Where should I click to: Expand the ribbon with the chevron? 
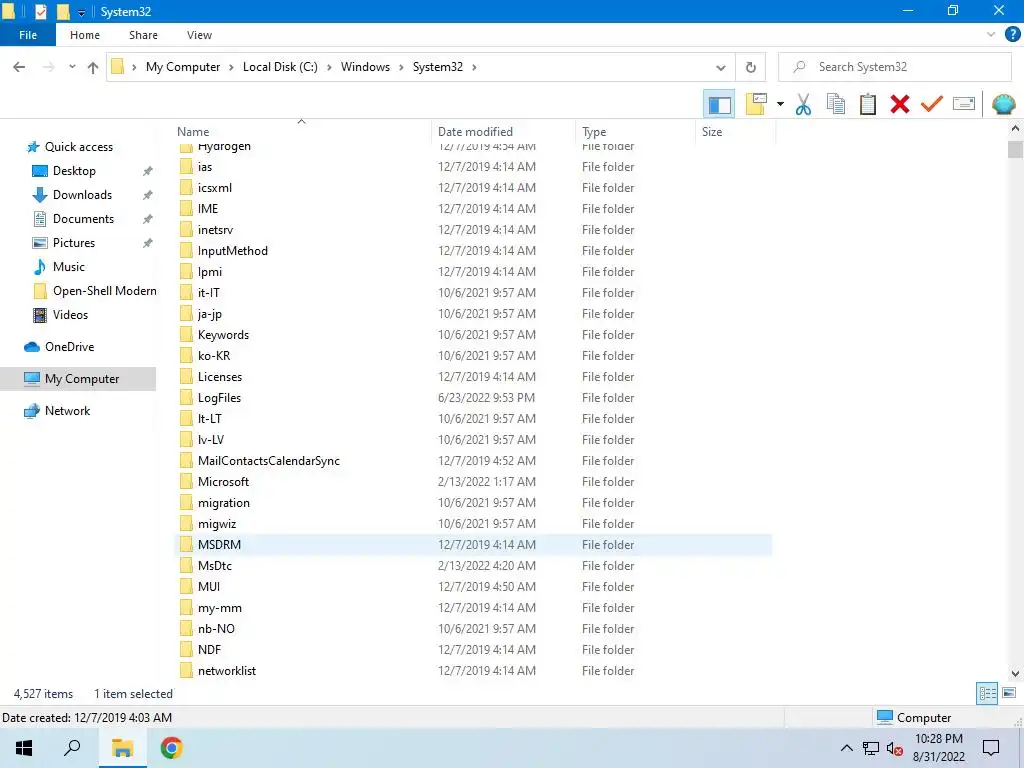(991, 35)
